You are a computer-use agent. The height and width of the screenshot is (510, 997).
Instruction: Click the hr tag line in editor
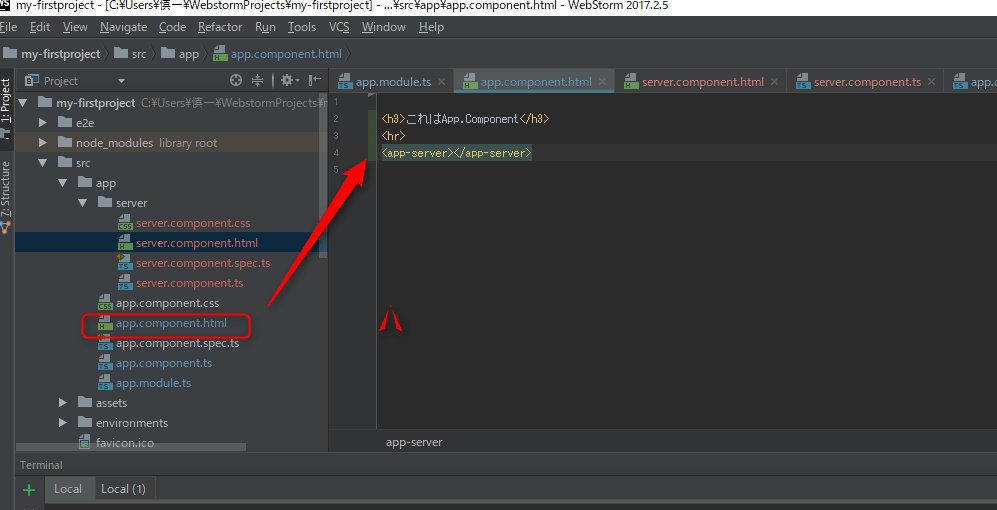(393, 136)
